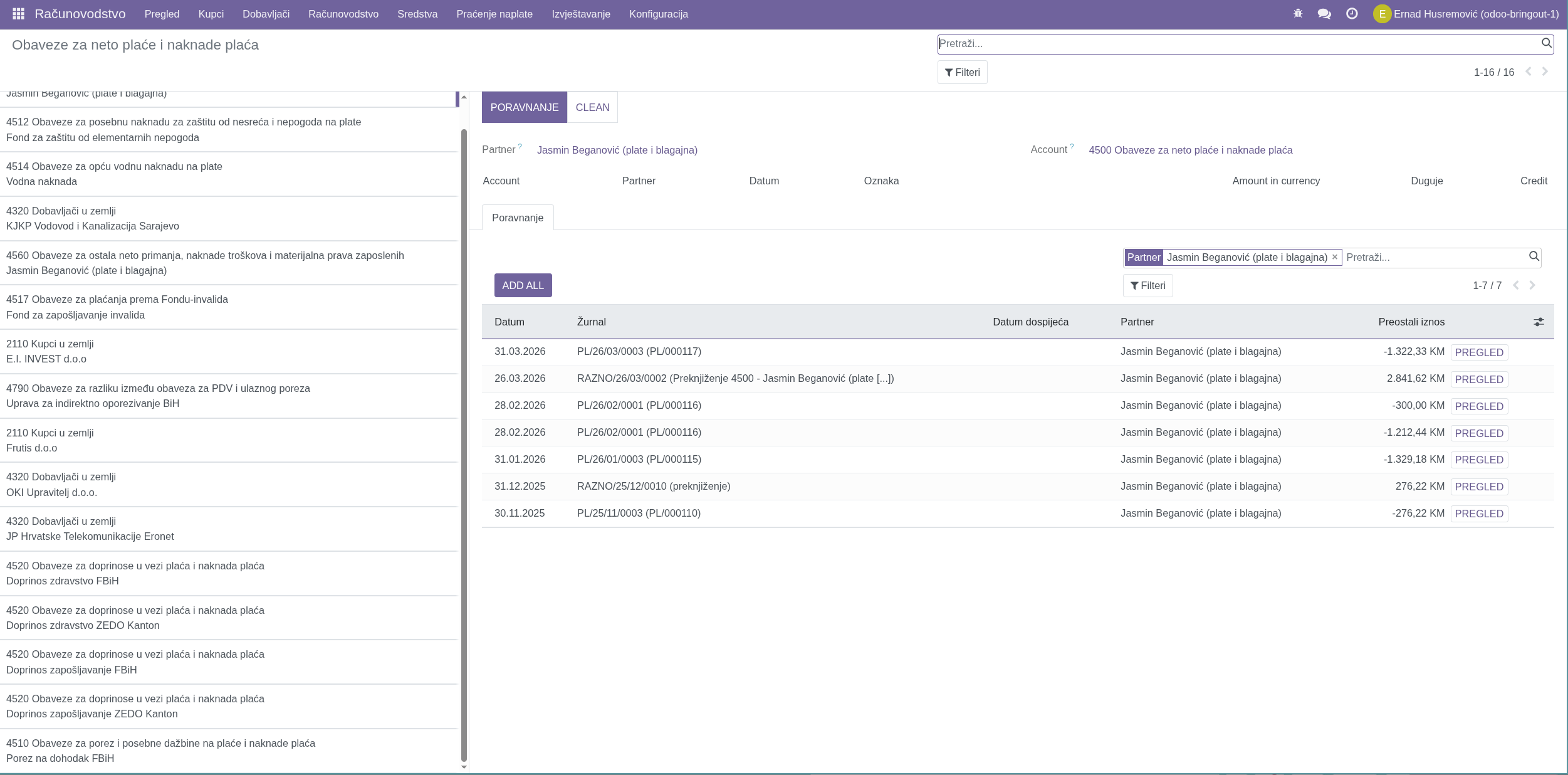Go to previous page of 1-16 list
Image resolution: width=1568 pixels, height=775 pixels.
(x=1529, y=72)
